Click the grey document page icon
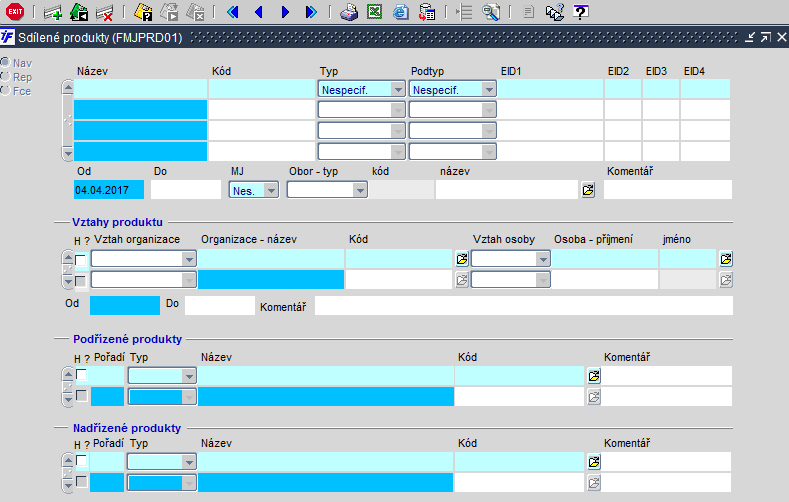The width and height of the screenshot is (789, 502). (528, 12)
